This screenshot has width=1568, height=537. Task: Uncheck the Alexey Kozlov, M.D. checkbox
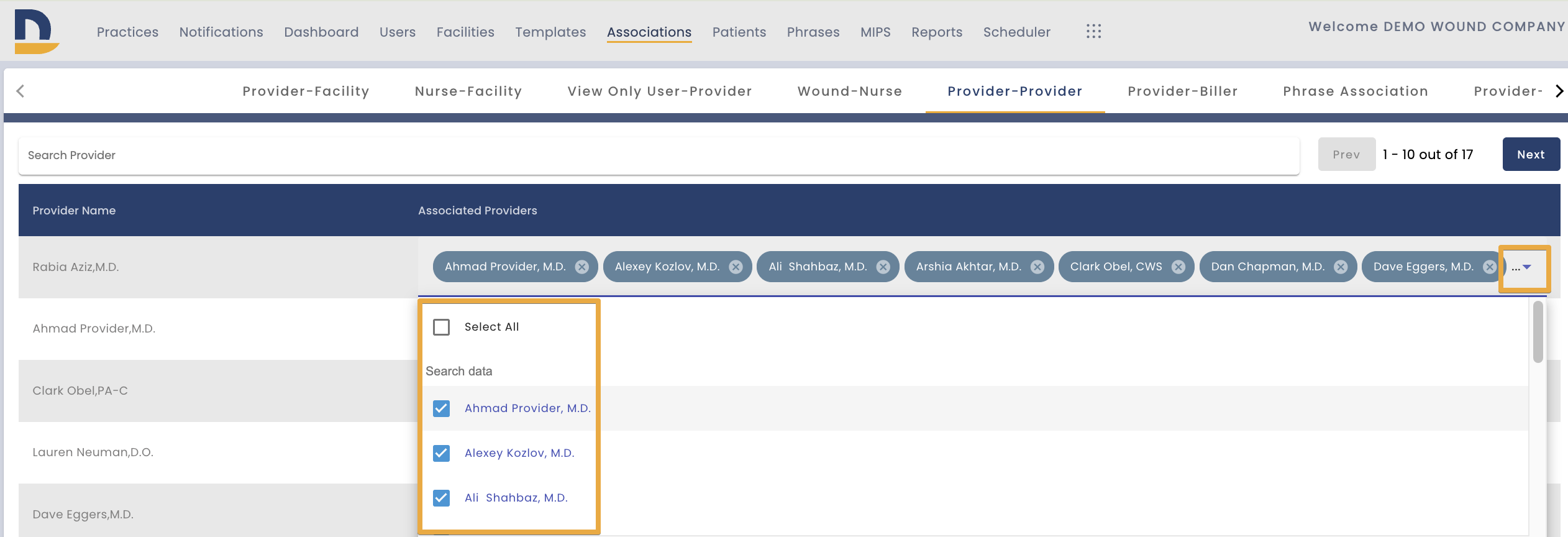(x=441, y=453)
